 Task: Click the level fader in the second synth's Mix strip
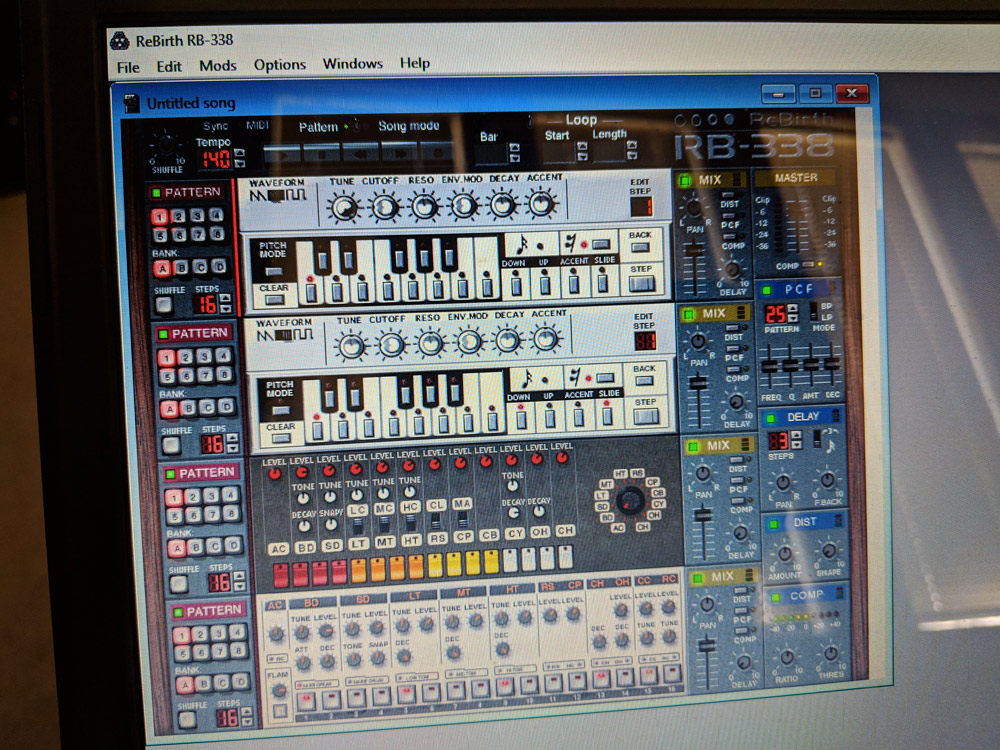click(x=698, y=383)
